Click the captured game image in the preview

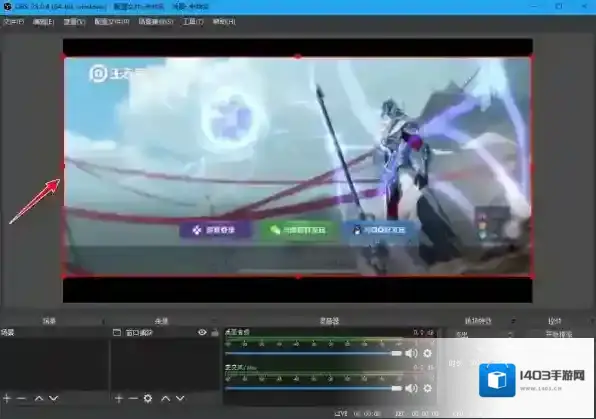point(298,167)
